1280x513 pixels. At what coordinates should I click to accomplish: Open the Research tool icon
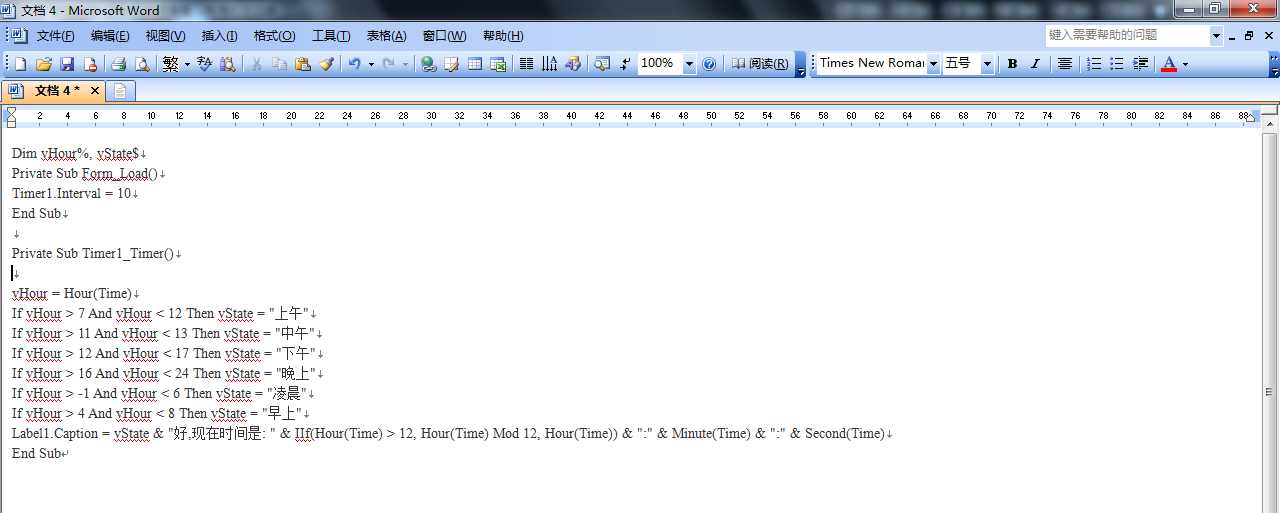228,63
